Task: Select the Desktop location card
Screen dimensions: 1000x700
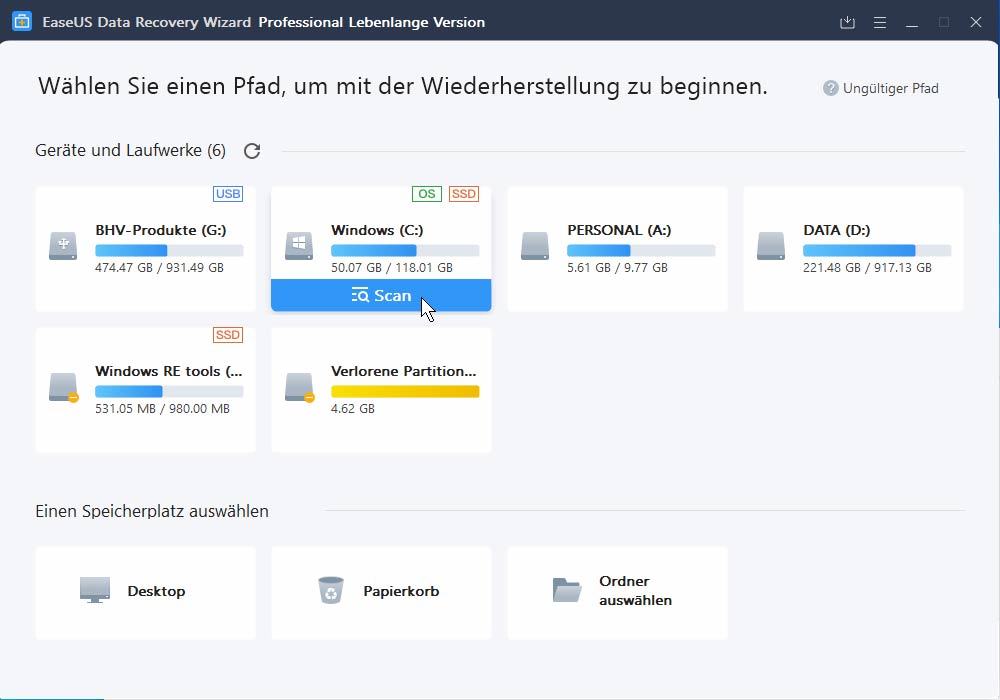Action: [145, 592]
